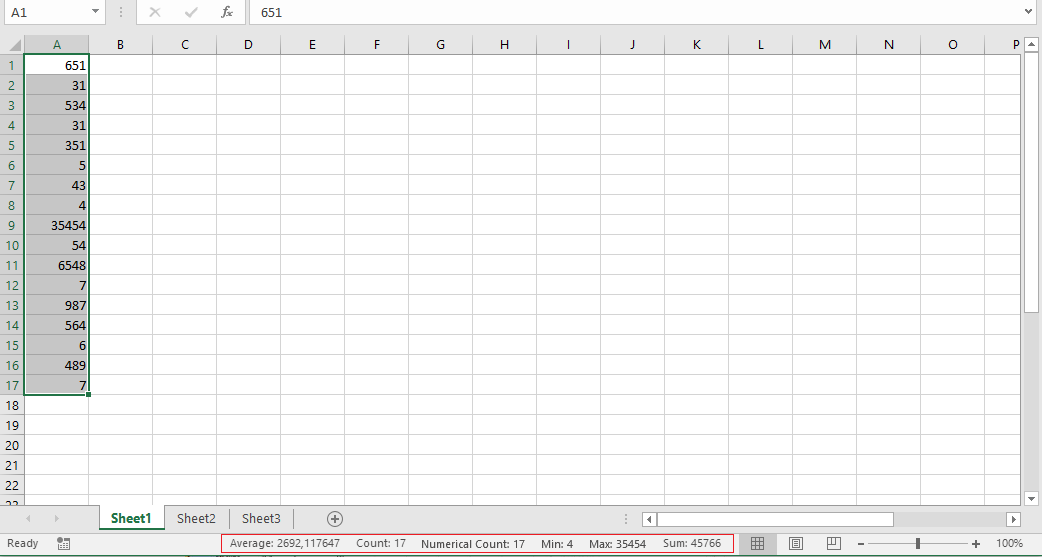
Task: Click the Sum: 45766 status bar value
Action: click(x=692, y=543)
